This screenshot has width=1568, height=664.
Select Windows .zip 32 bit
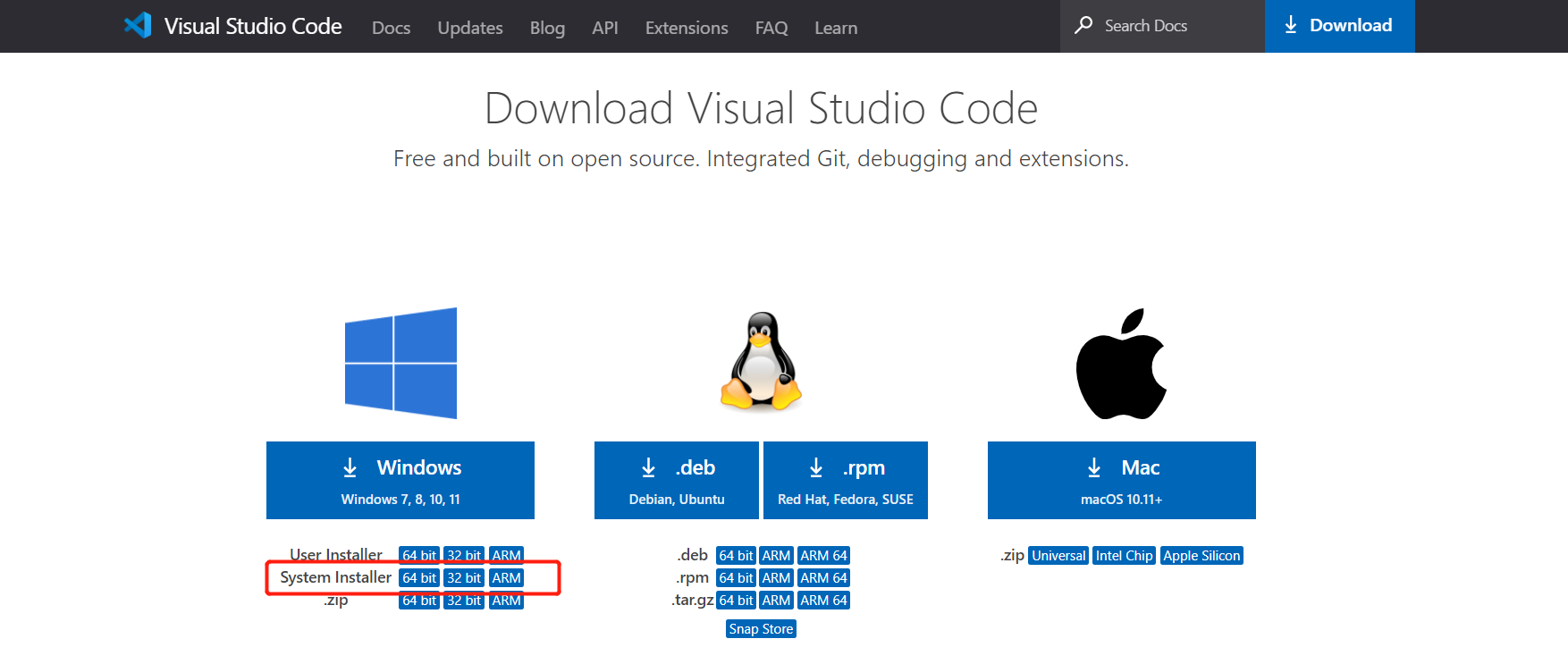(464, 601)
